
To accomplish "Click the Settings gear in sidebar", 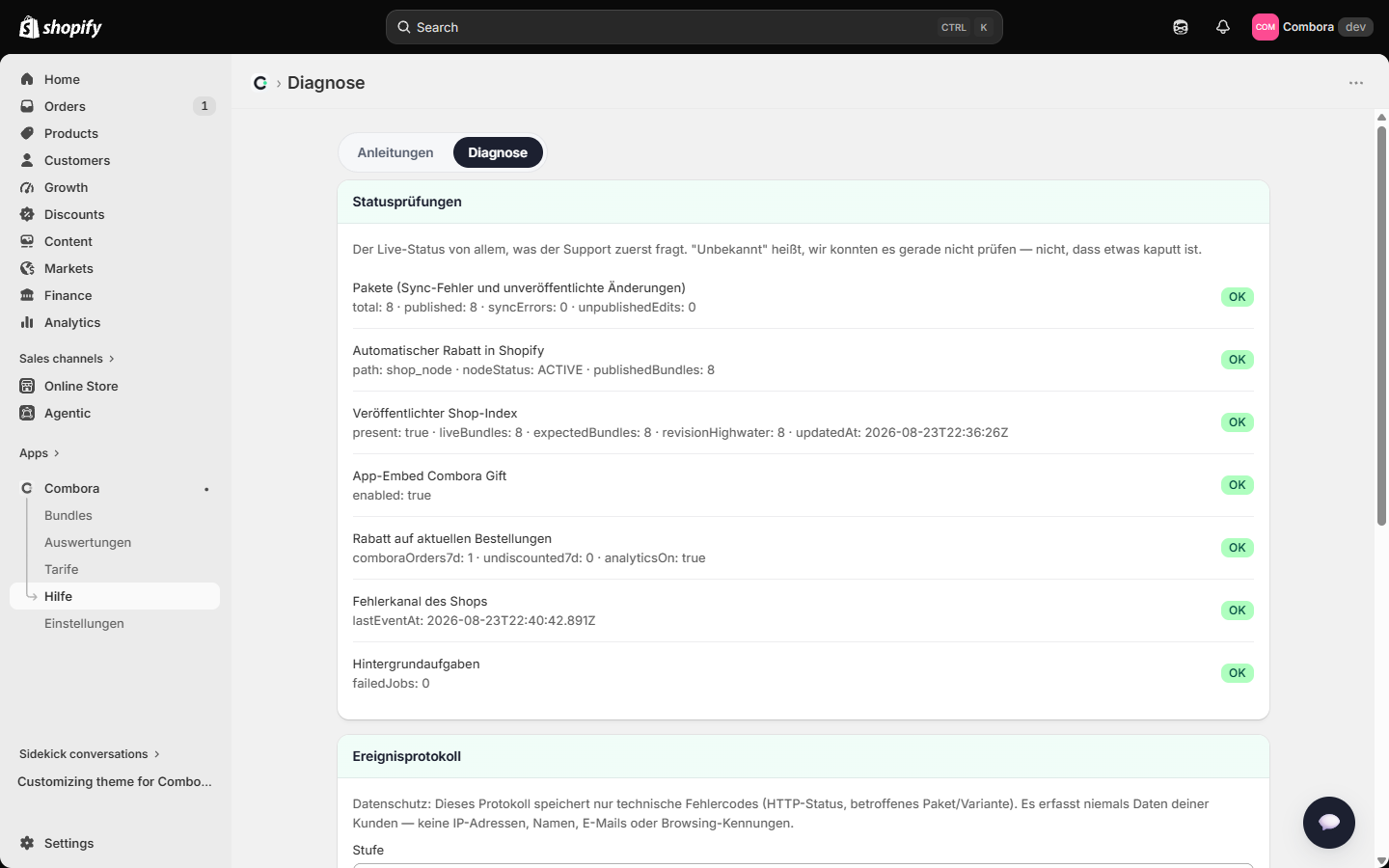I will pos(27,843).
